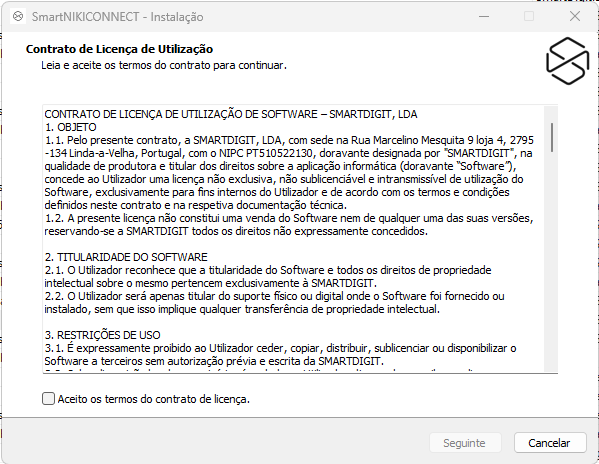Click the SmartNIKICONNECT installer icon in title bar
Image resolution: width=599 pixels, height=464 pixels.
pos(18,16)
